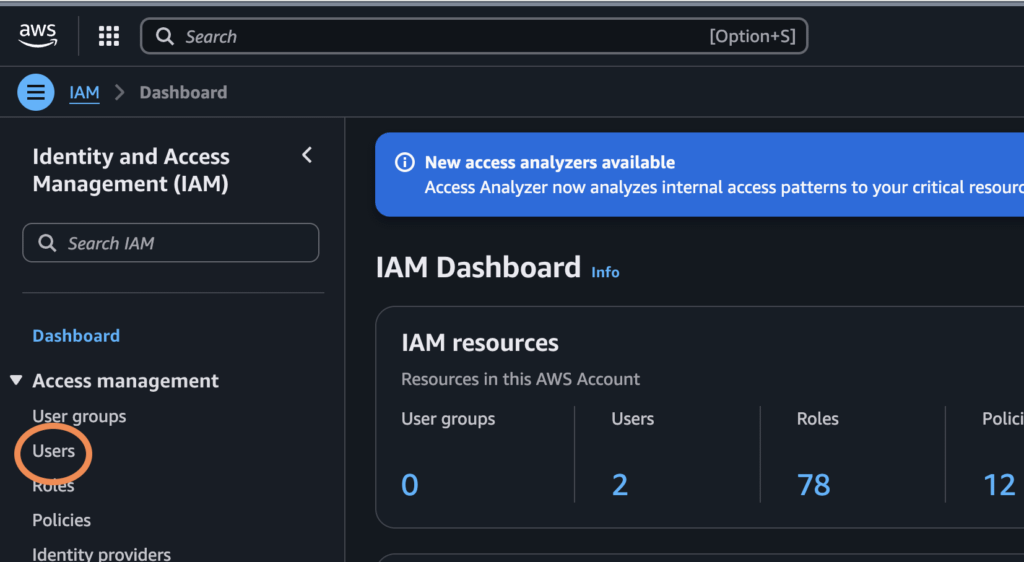Image resolution: width=1024 pixels, height=562 pixels.
Task: Open User groups in the sidebar
Action: pos(79,416)
